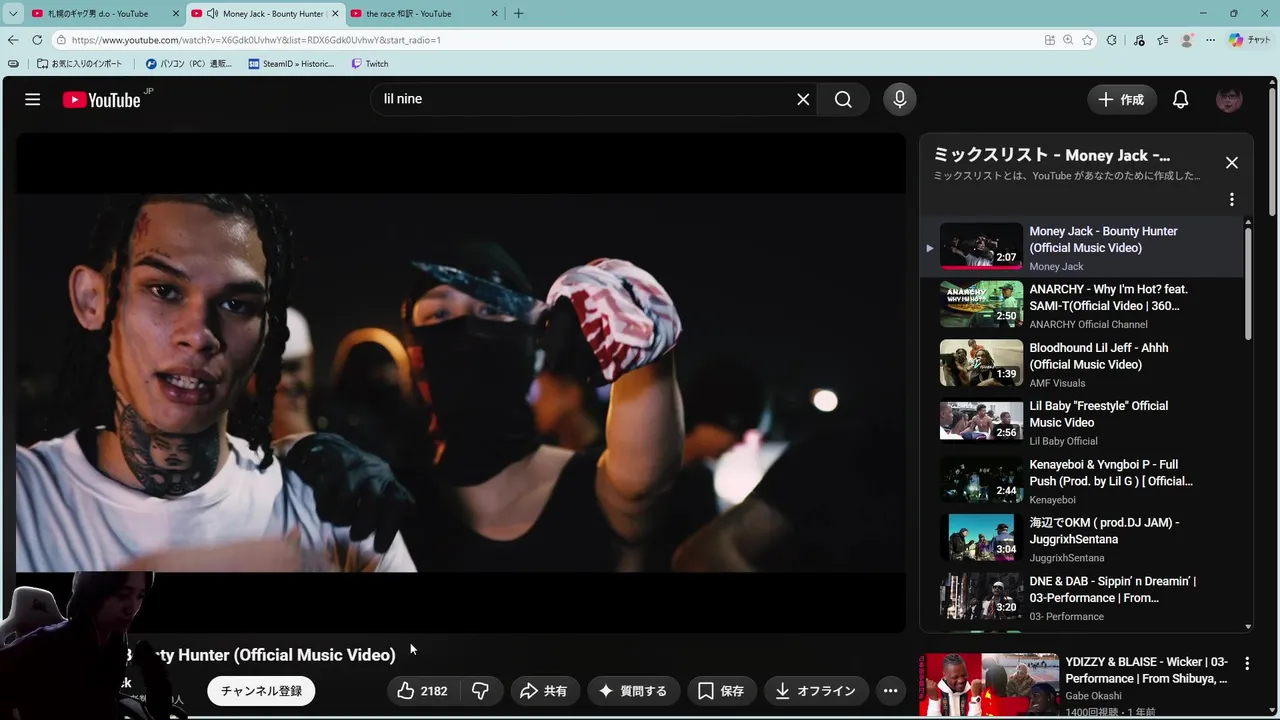Open a new browser tab
The image size is (1280, 720).
(518, 14)
